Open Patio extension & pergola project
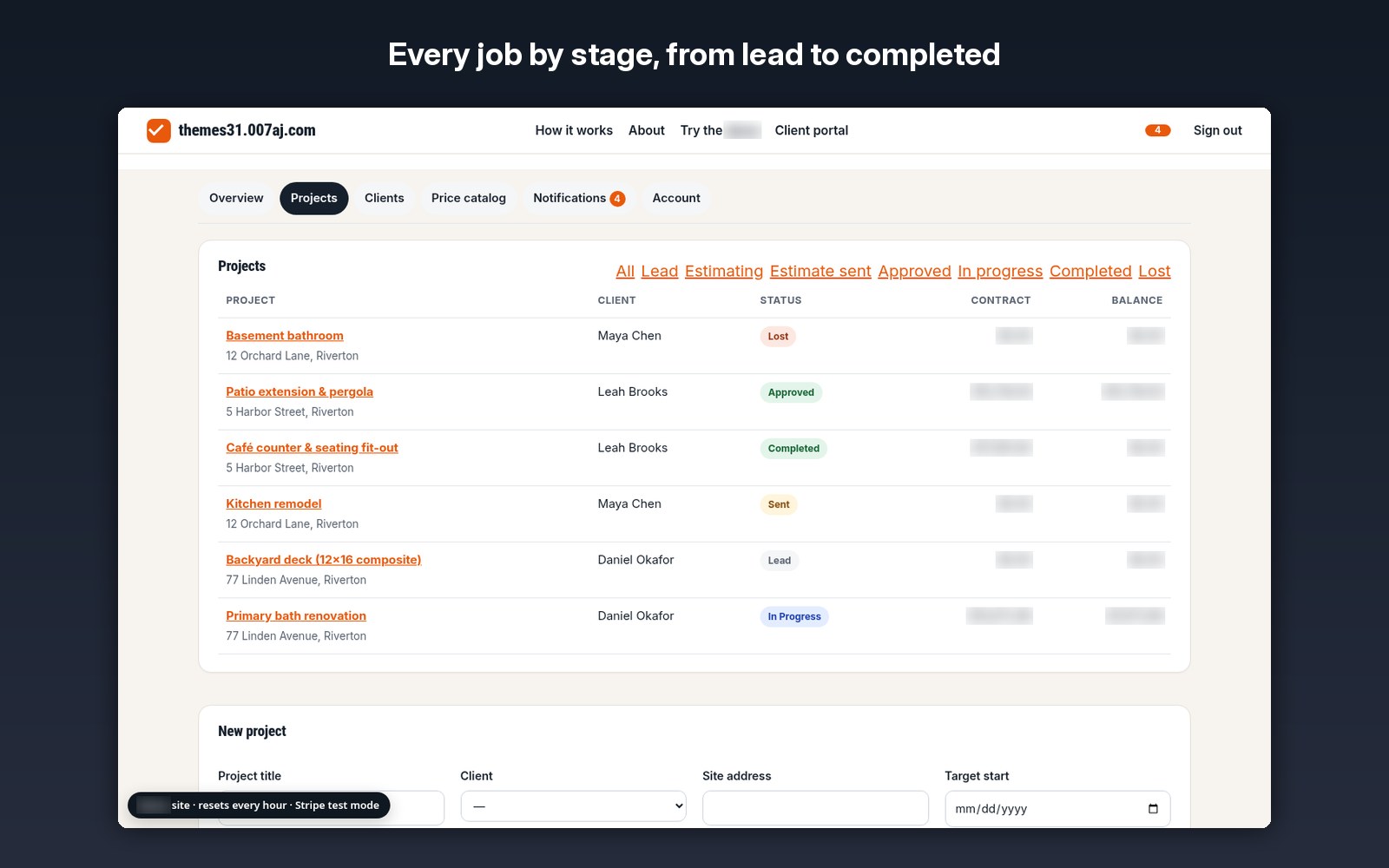The width and height of the screenshot is (1389, 868). coord(300,391)
